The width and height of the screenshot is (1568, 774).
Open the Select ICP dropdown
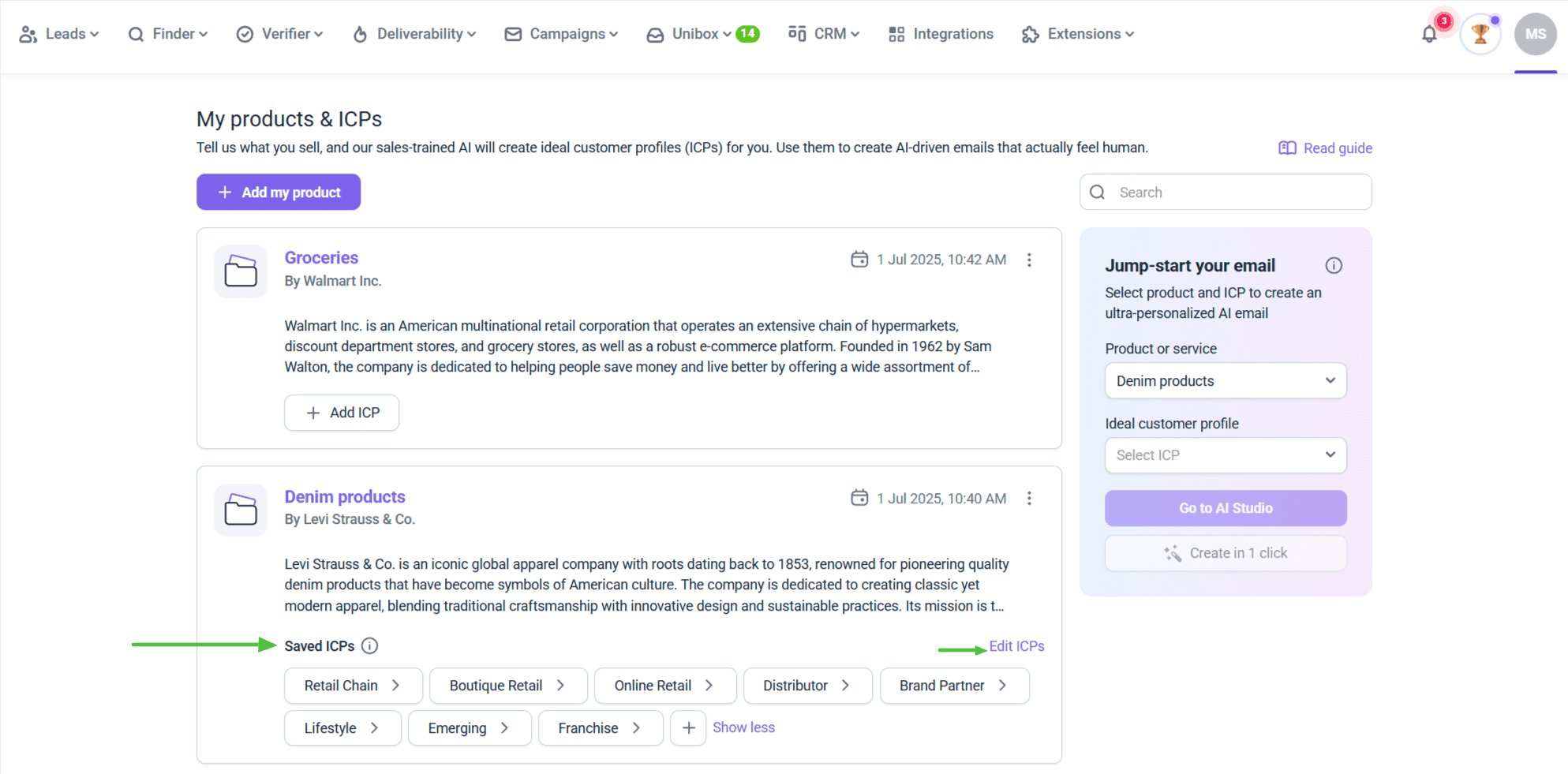click(1225, 455)
